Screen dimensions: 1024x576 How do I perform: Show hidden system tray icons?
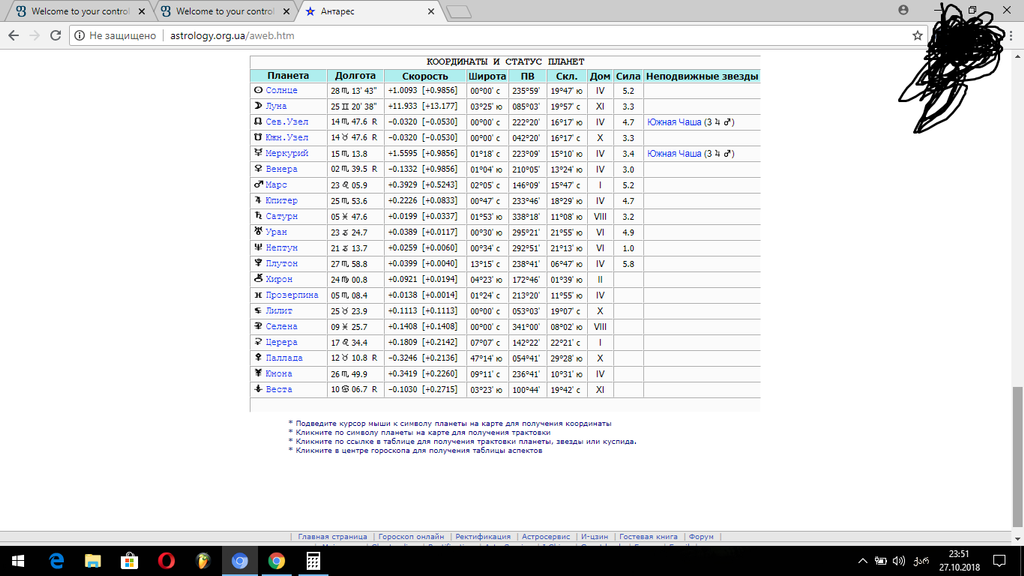863,561
